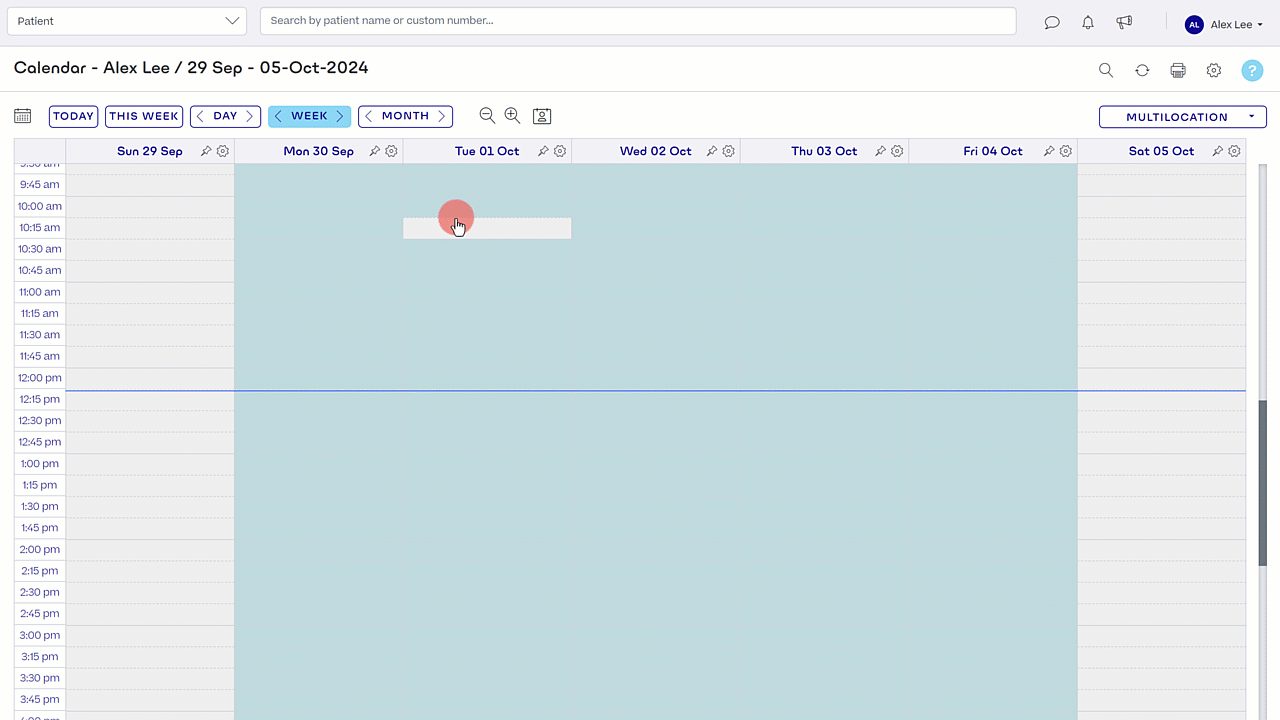Viewport: 1280px width, 720px height.
Task: Open the calendar date picker icon
Action: 23,116
